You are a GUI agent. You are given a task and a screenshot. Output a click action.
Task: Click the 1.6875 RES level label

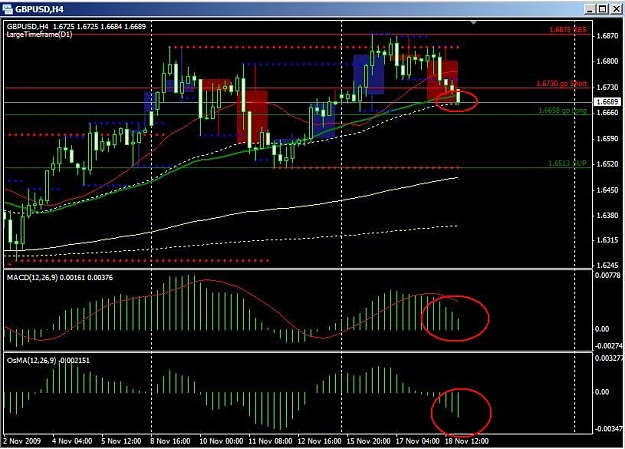pos(568,30)
